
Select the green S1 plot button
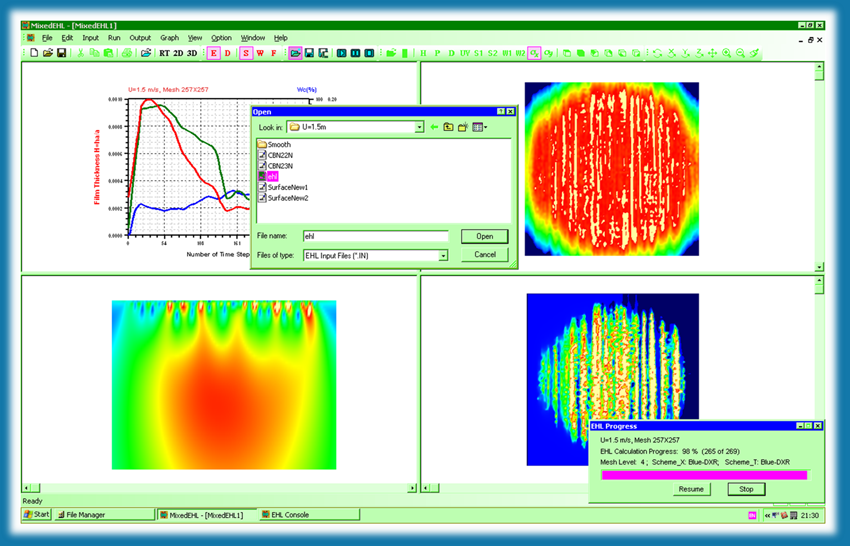[479, 53]
